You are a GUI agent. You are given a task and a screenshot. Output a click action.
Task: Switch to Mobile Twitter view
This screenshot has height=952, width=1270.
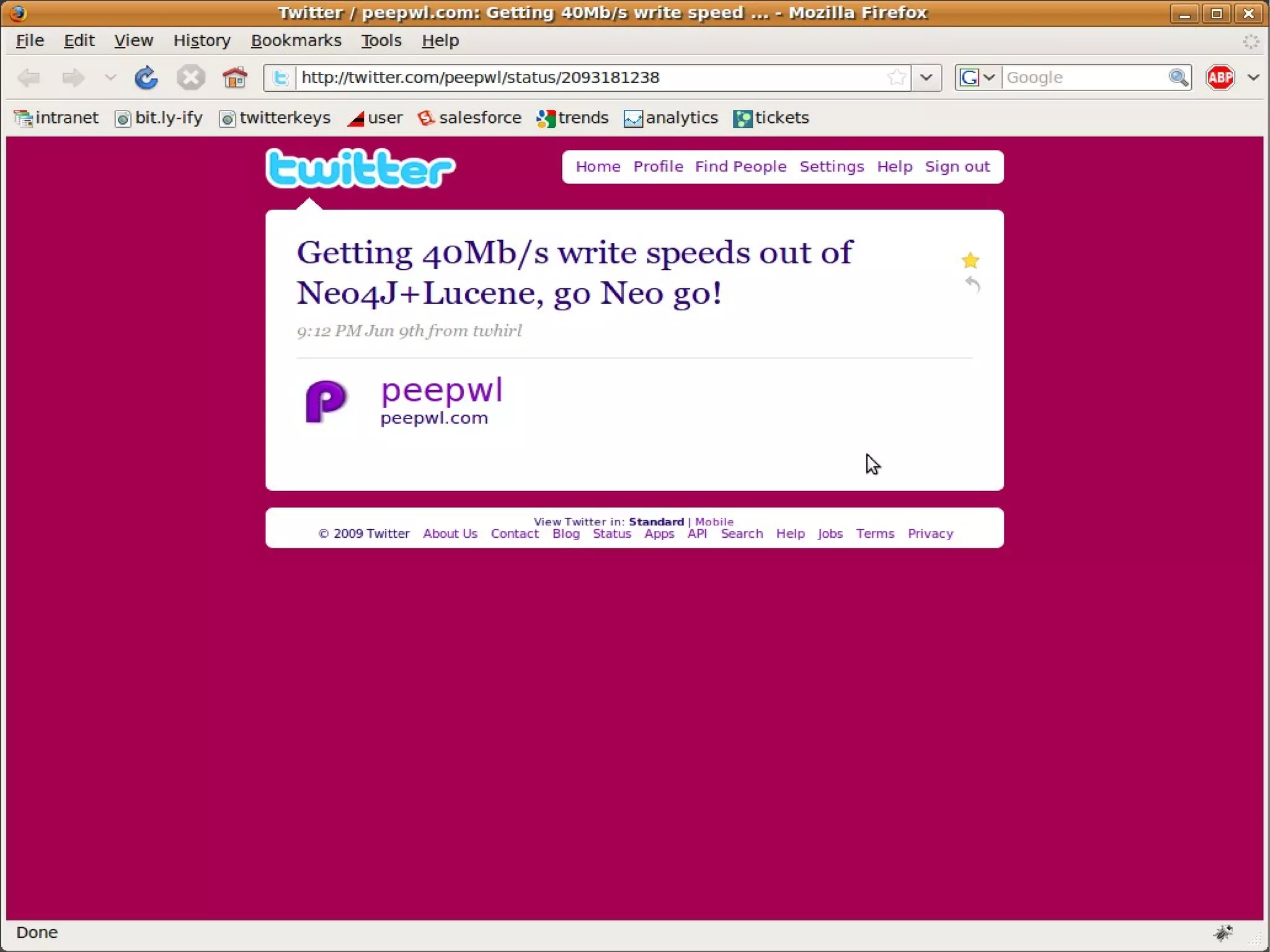click(714, 522)
